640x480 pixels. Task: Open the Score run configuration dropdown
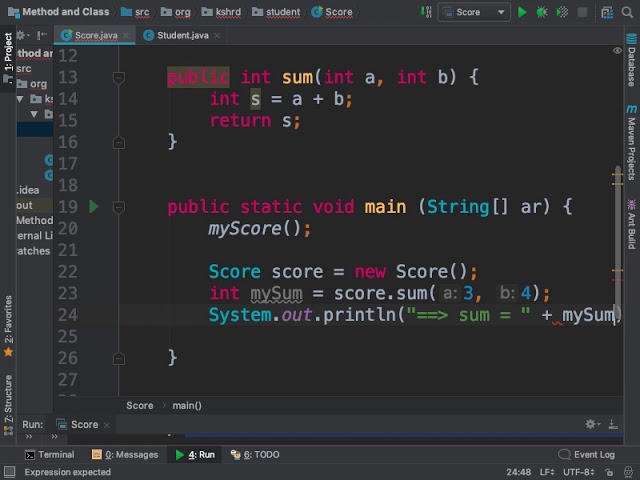click(474, 12)
